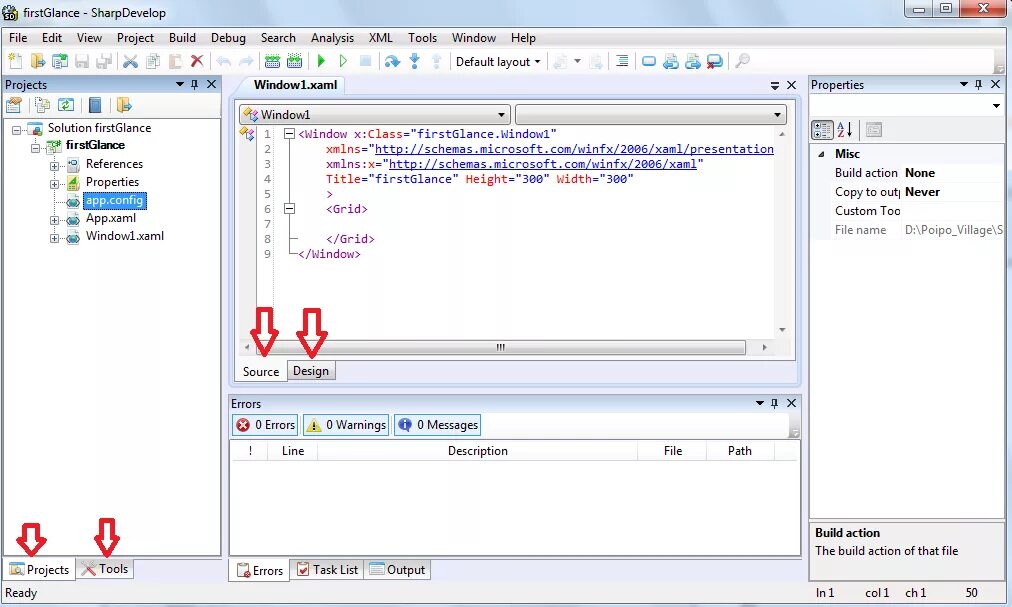
Task: Click the Stop execution square icon
Action: (365, 61)
